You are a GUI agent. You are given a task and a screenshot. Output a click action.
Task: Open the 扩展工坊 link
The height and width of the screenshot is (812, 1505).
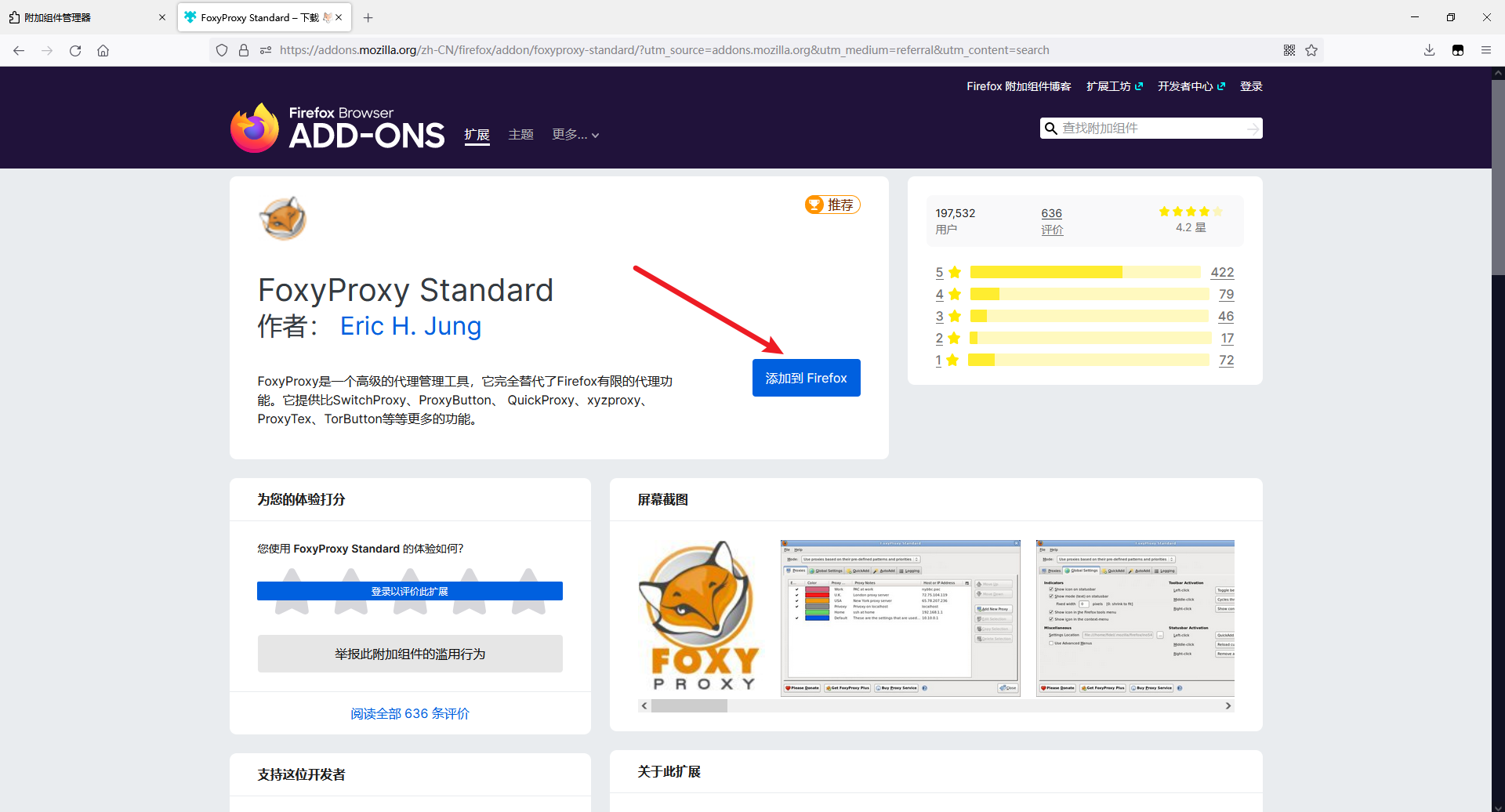1114,86
